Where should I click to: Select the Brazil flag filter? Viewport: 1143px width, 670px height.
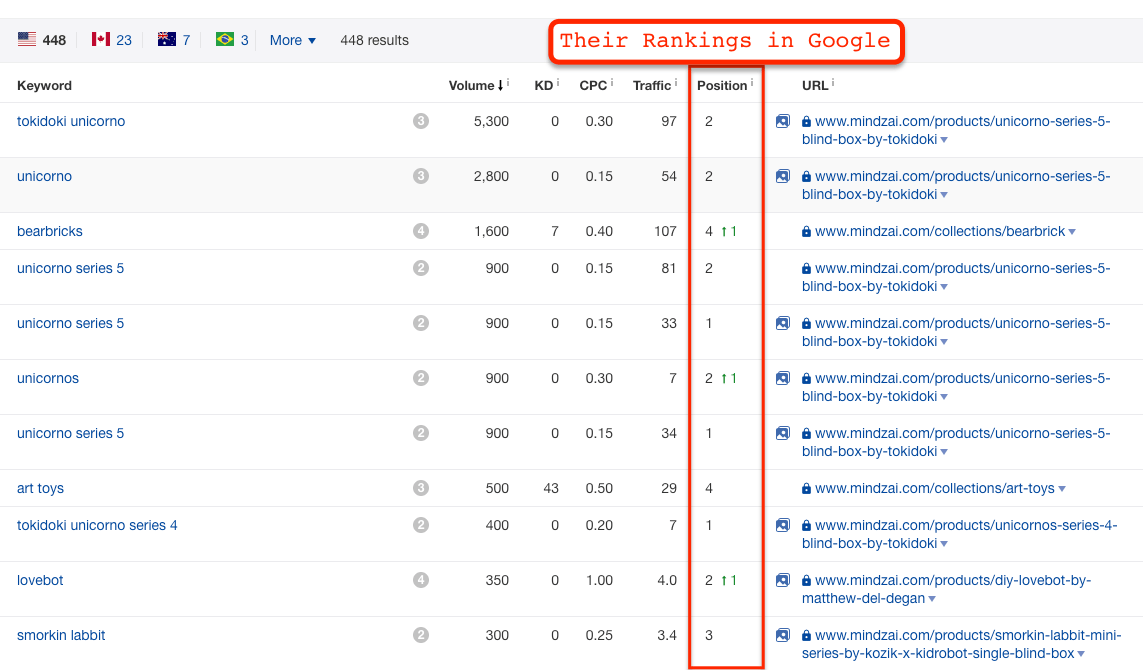232,40
